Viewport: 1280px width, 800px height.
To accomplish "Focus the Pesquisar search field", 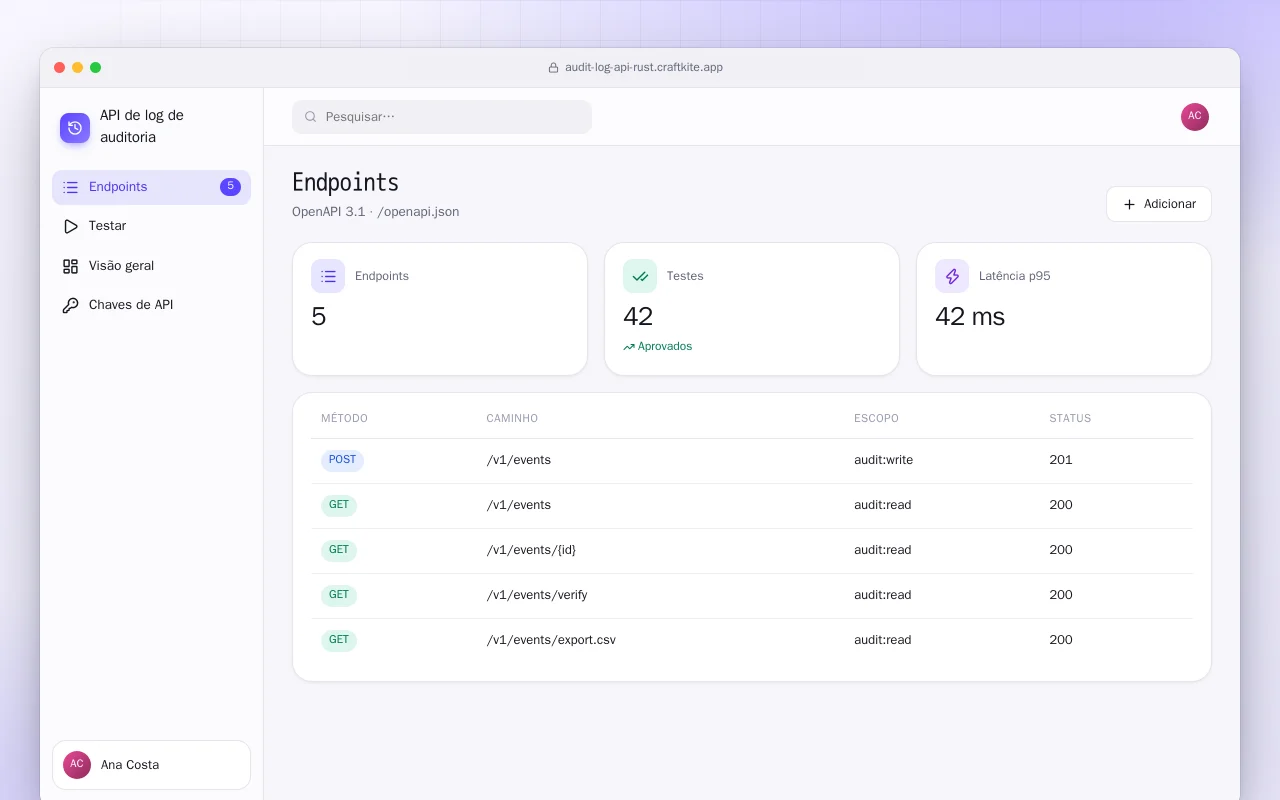I will point(442,117).
